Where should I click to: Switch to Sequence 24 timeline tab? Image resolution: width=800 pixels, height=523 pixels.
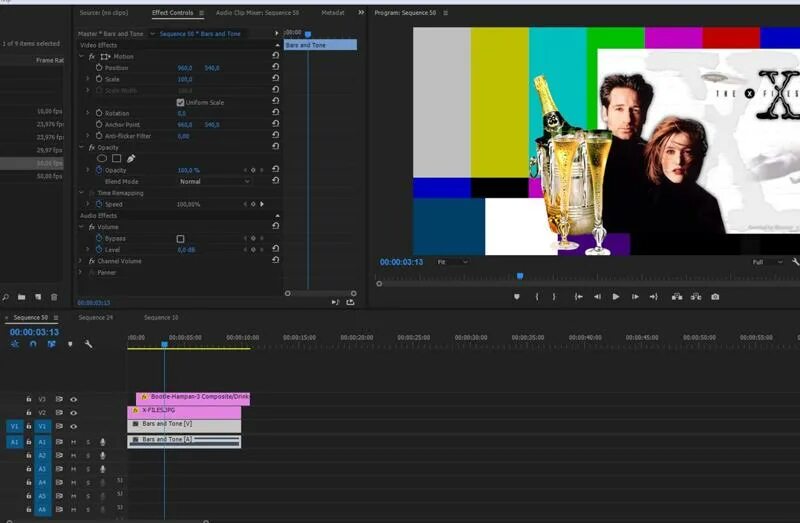(96, 317)
